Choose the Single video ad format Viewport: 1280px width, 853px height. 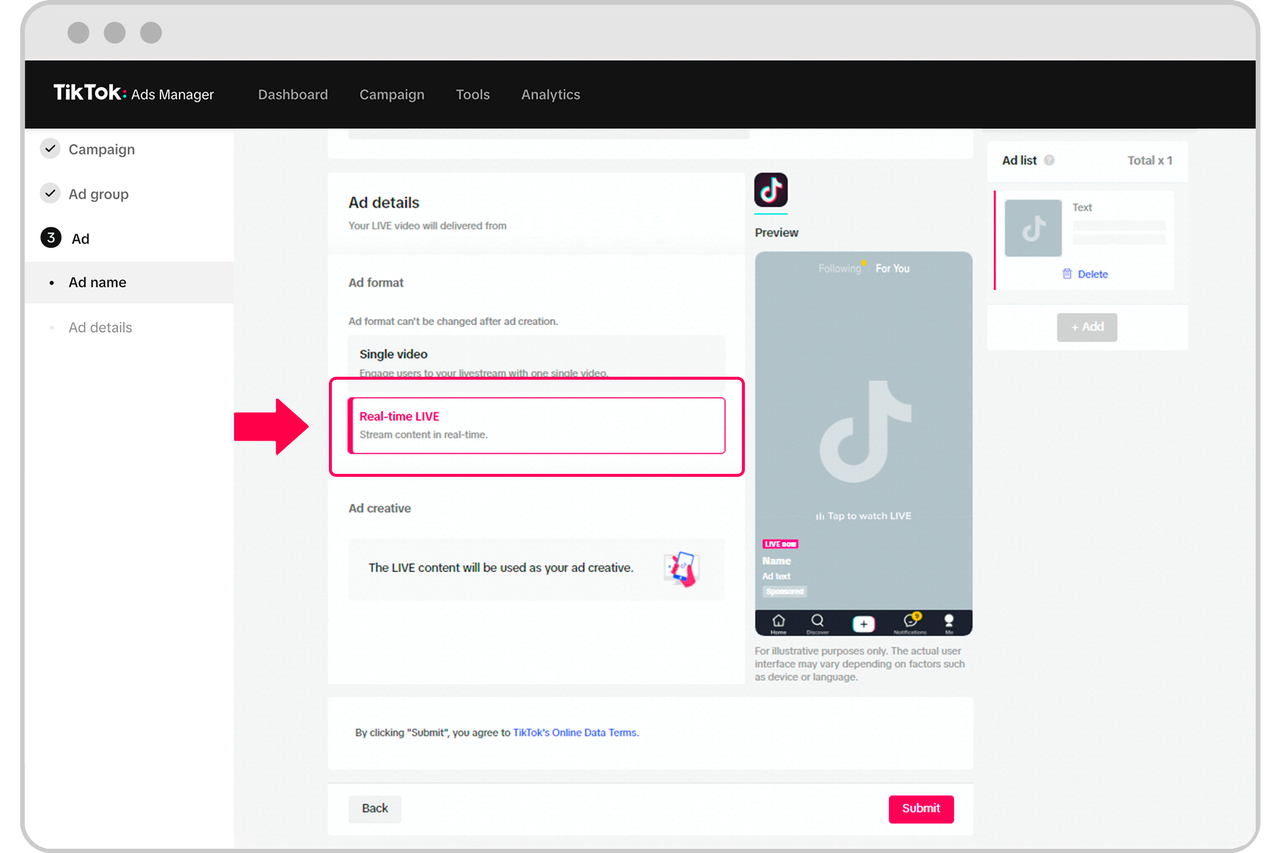click(x=537, y=358)
